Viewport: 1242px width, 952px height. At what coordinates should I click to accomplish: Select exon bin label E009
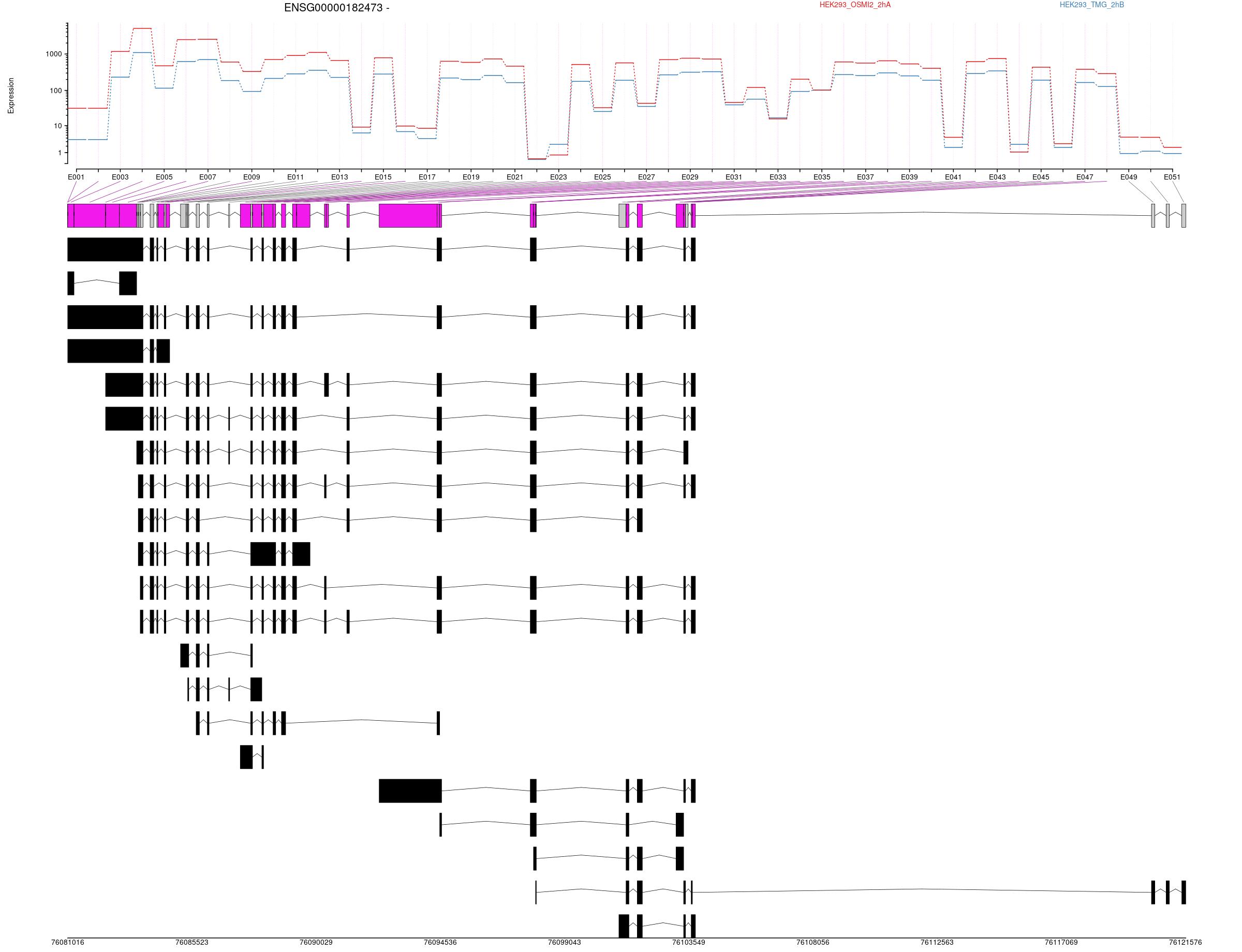click(252, 177)
